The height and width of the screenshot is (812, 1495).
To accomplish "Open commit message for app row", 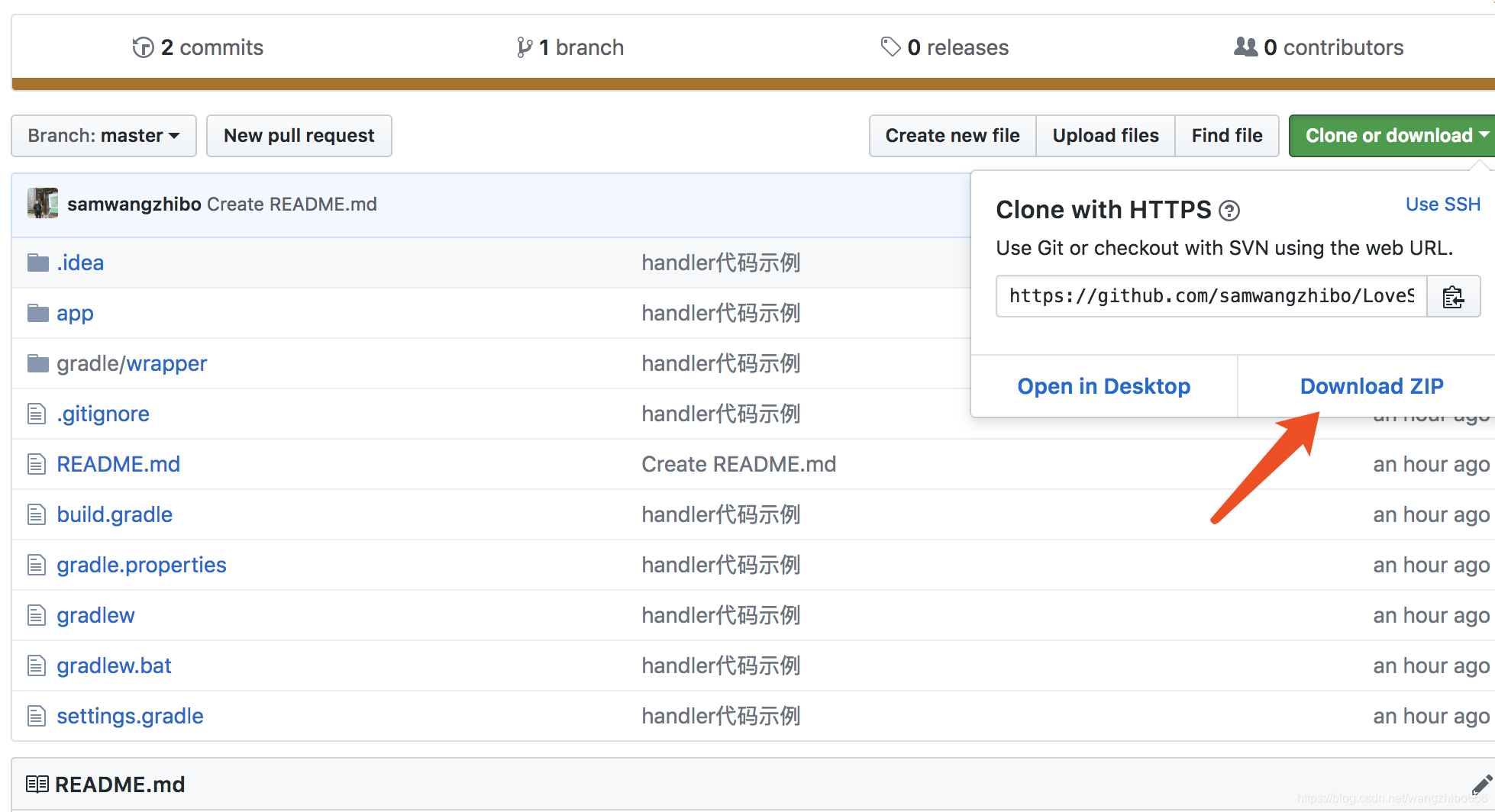I will 721,313.
